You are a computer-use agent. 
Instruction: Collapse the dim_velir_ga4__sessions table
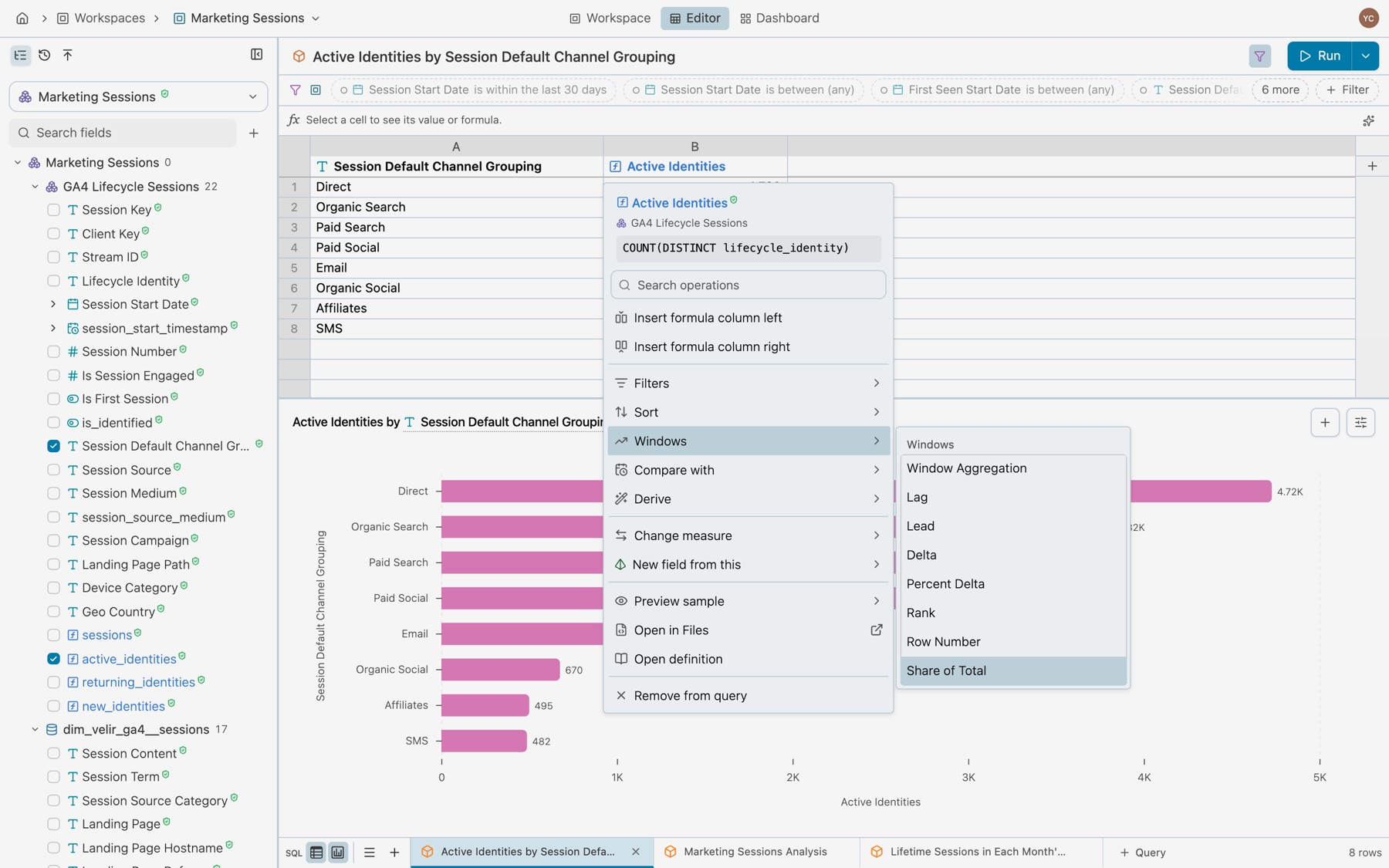pyautogui.click(x=35, y=729)
